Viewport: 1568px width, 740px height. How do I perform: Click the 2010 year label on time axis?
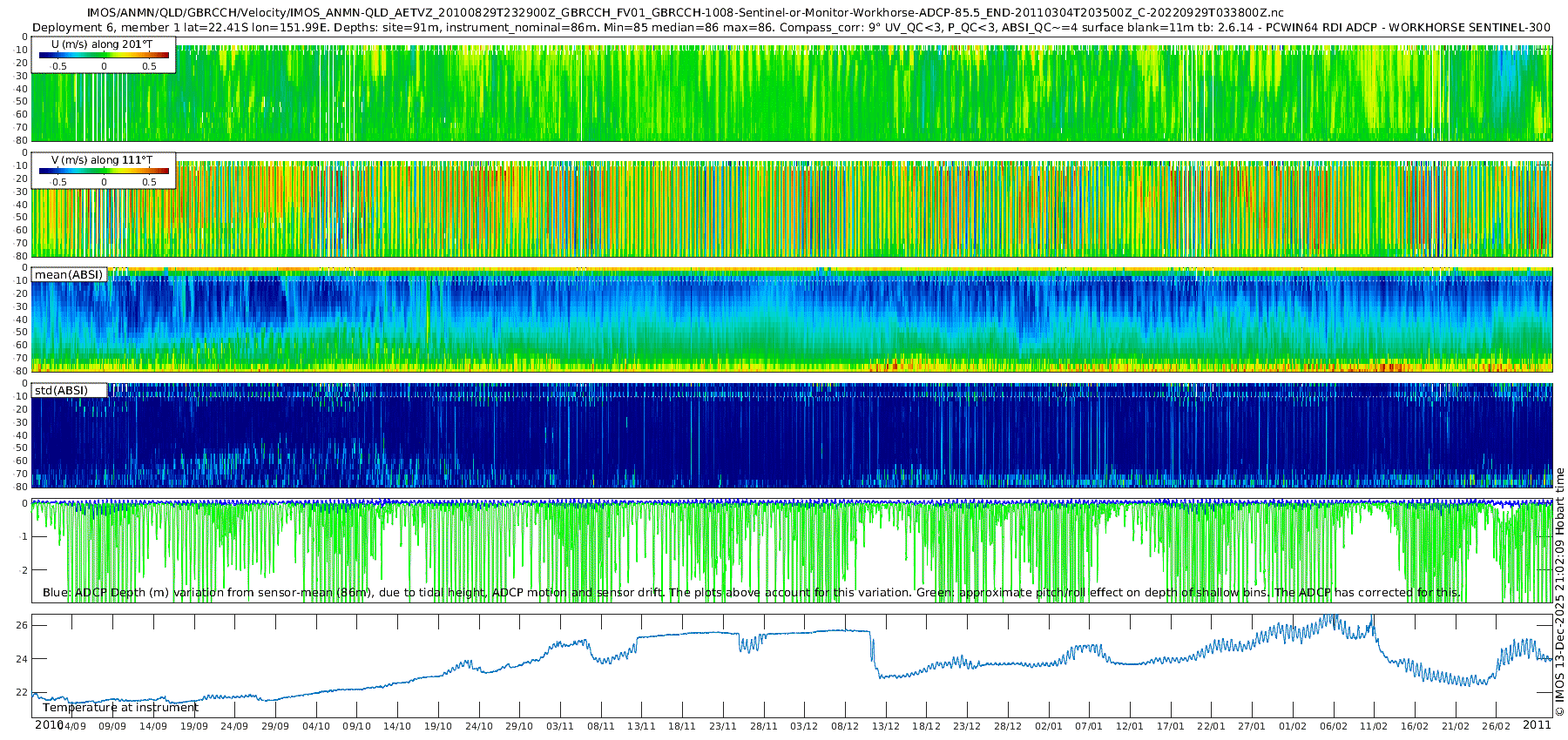point(48,725)
